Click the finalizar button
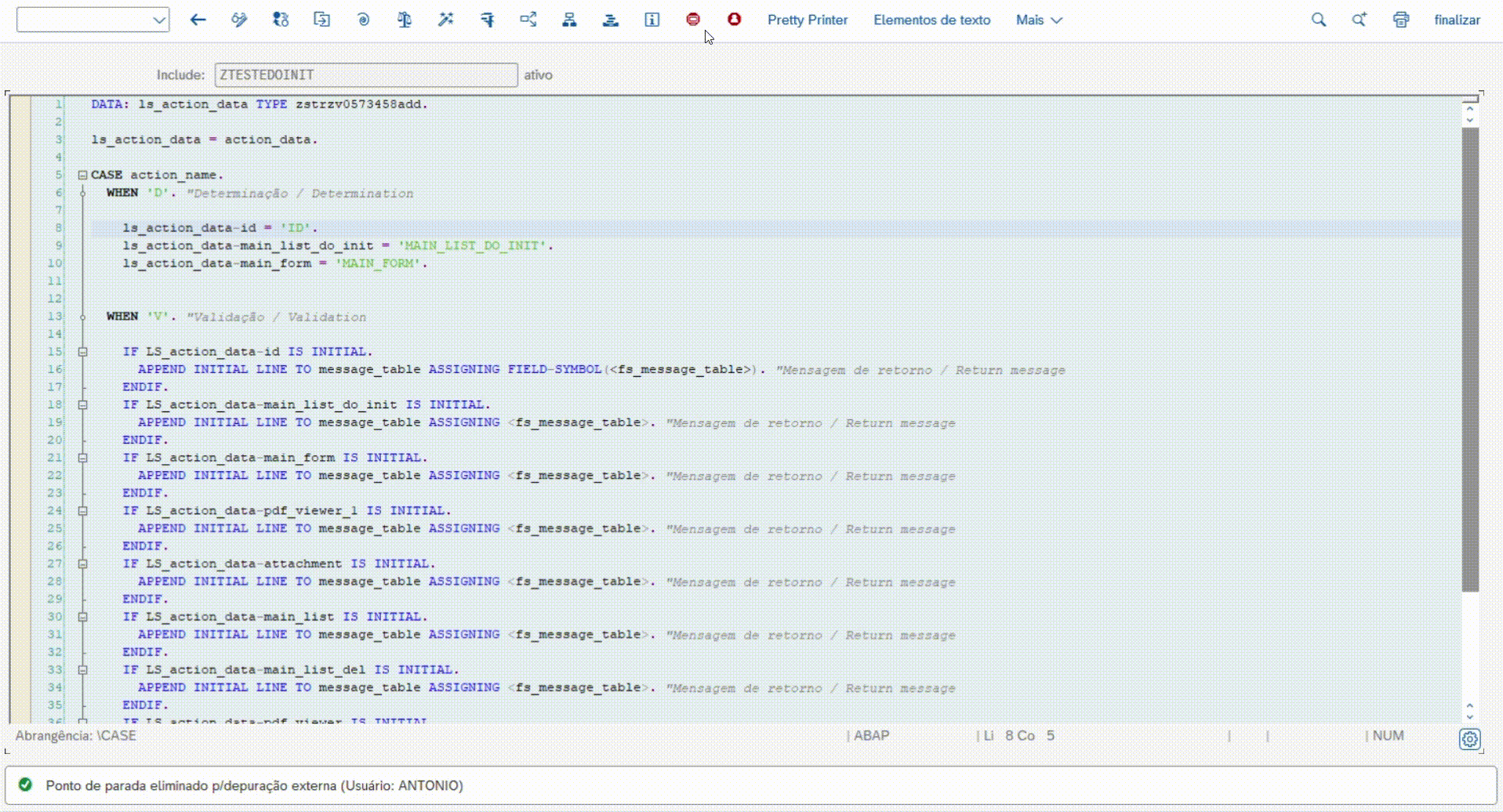Viewport: 1503px width, 812px height. pos(1457,20)
